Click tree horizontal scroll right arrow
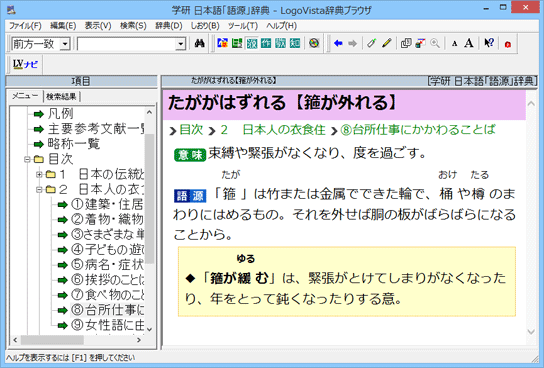Image resolution: width=544 pixels, height=368 pixels. (x=139, y=340)
